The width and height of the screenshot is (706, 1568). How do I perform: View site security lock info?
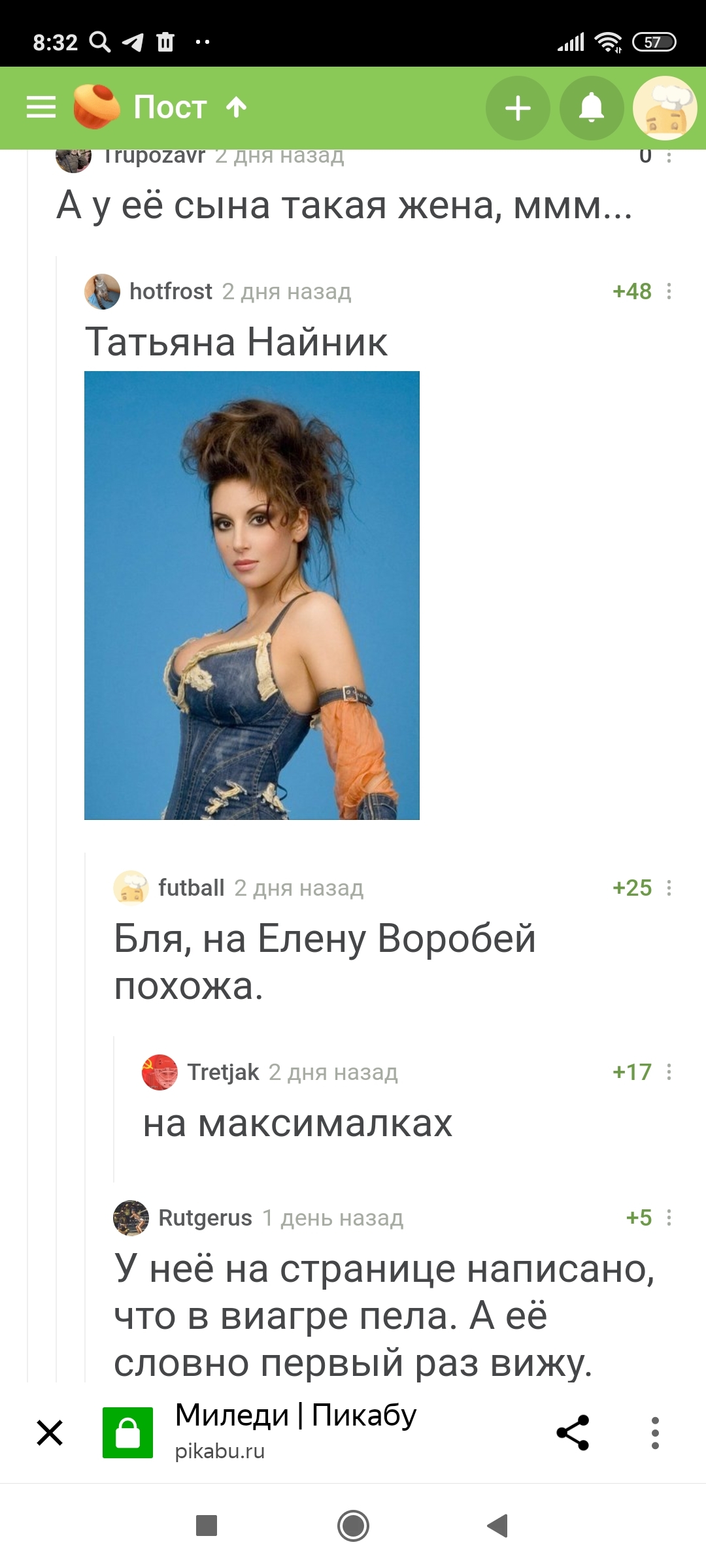pos(127,1433)
